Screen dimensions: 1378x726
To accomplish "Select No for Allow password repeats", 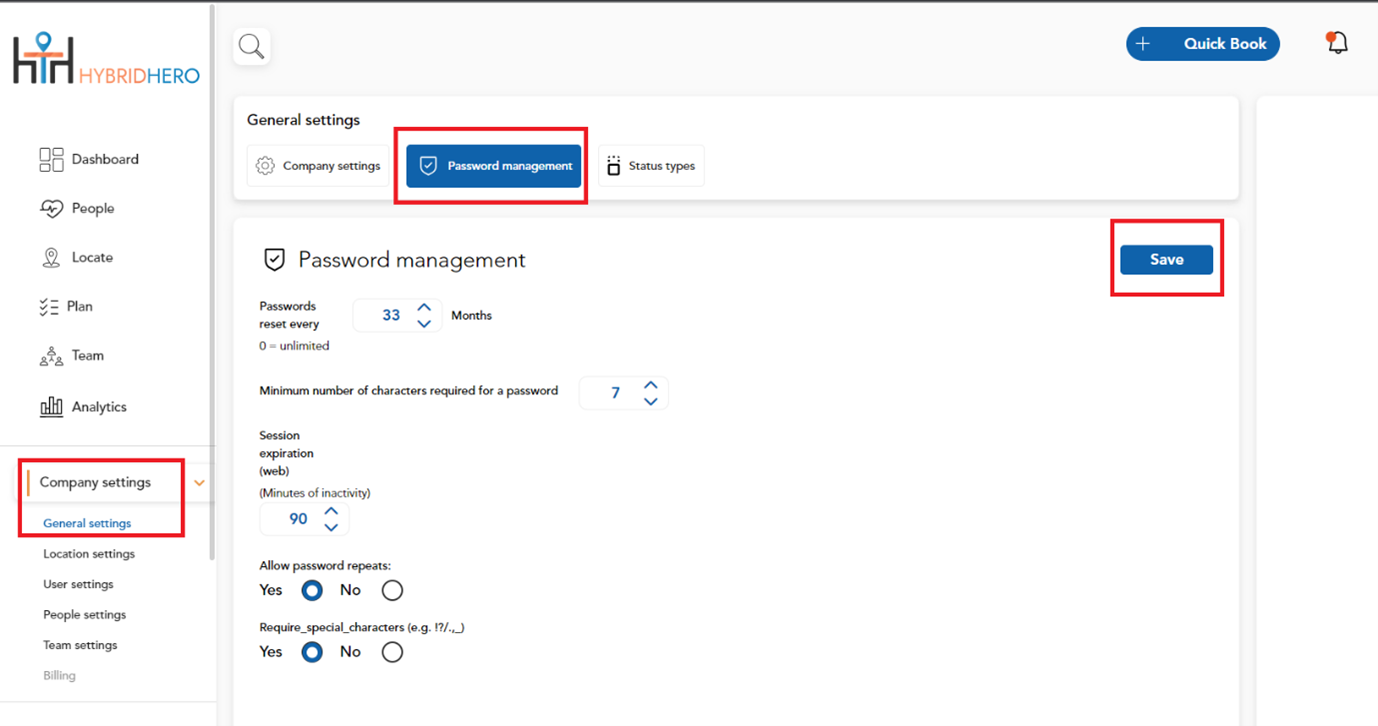I will (392, 590).
